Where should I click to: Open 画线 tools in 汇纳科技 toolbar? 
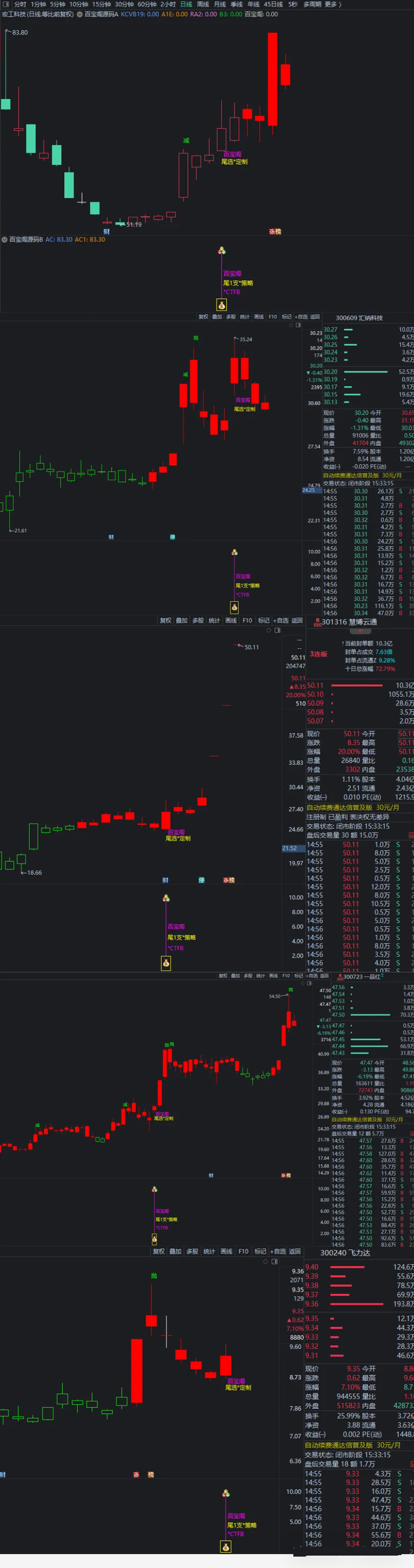point(259,316)
